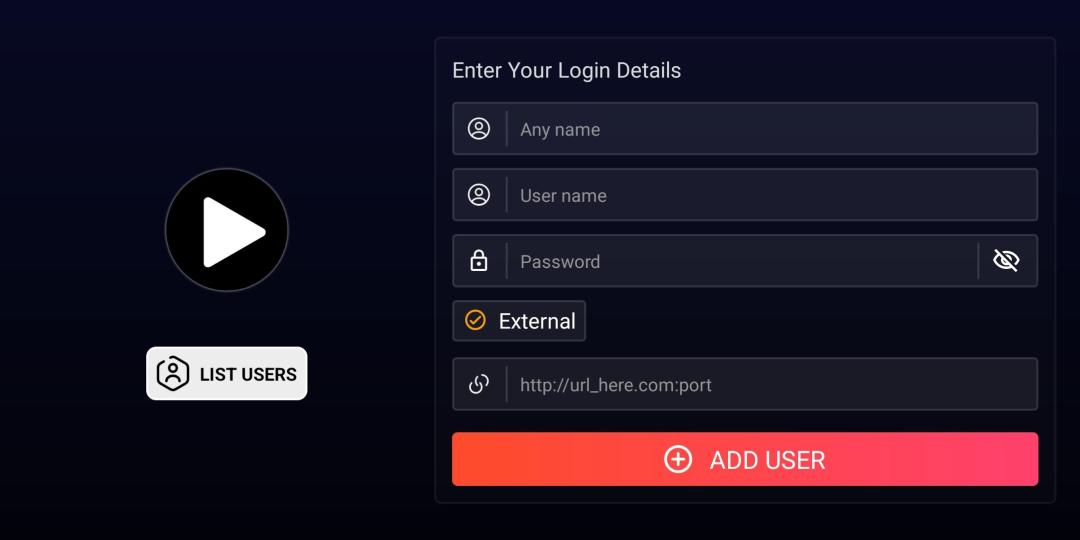Click the Enter Your Login Details heading
1080x540 pixels.
pos(566,70)
